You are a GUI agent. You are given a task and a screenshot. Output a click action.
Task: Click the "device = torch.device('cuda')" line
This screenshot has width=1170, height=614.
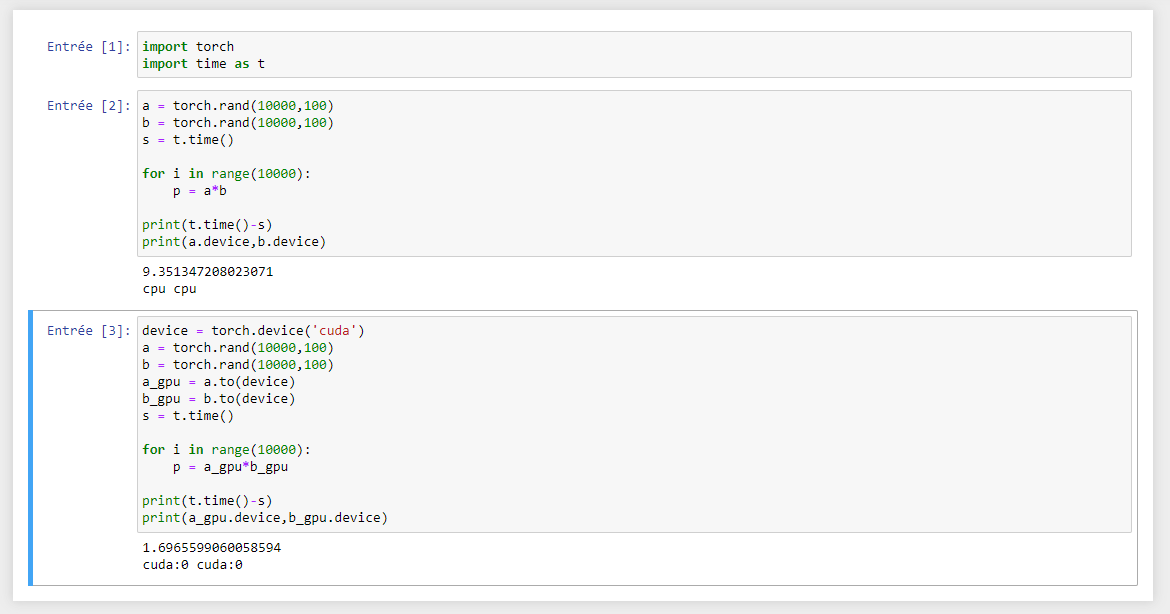[254, 331]
